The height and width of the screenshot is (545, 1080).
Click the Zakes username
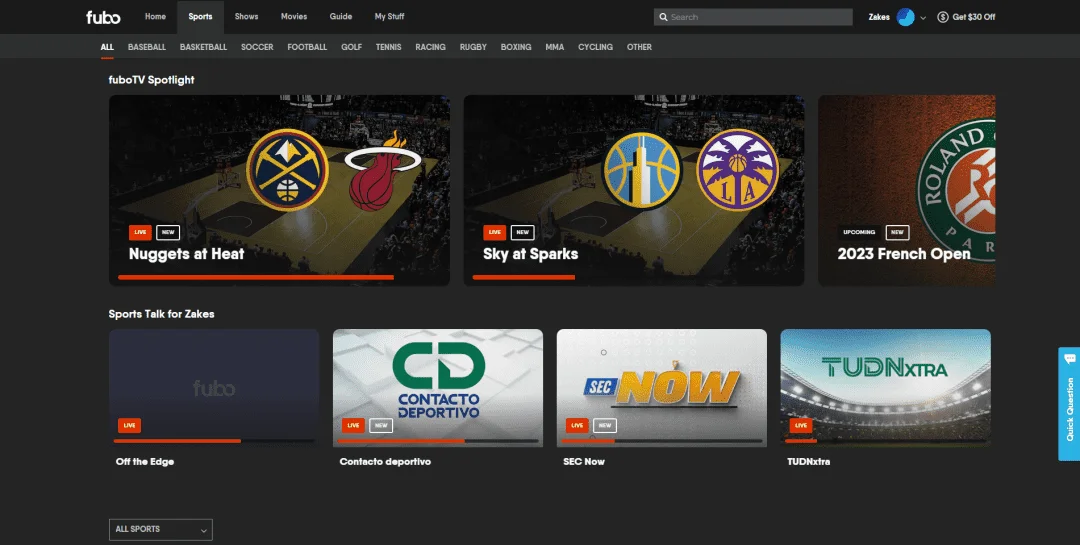click(879, 17)
